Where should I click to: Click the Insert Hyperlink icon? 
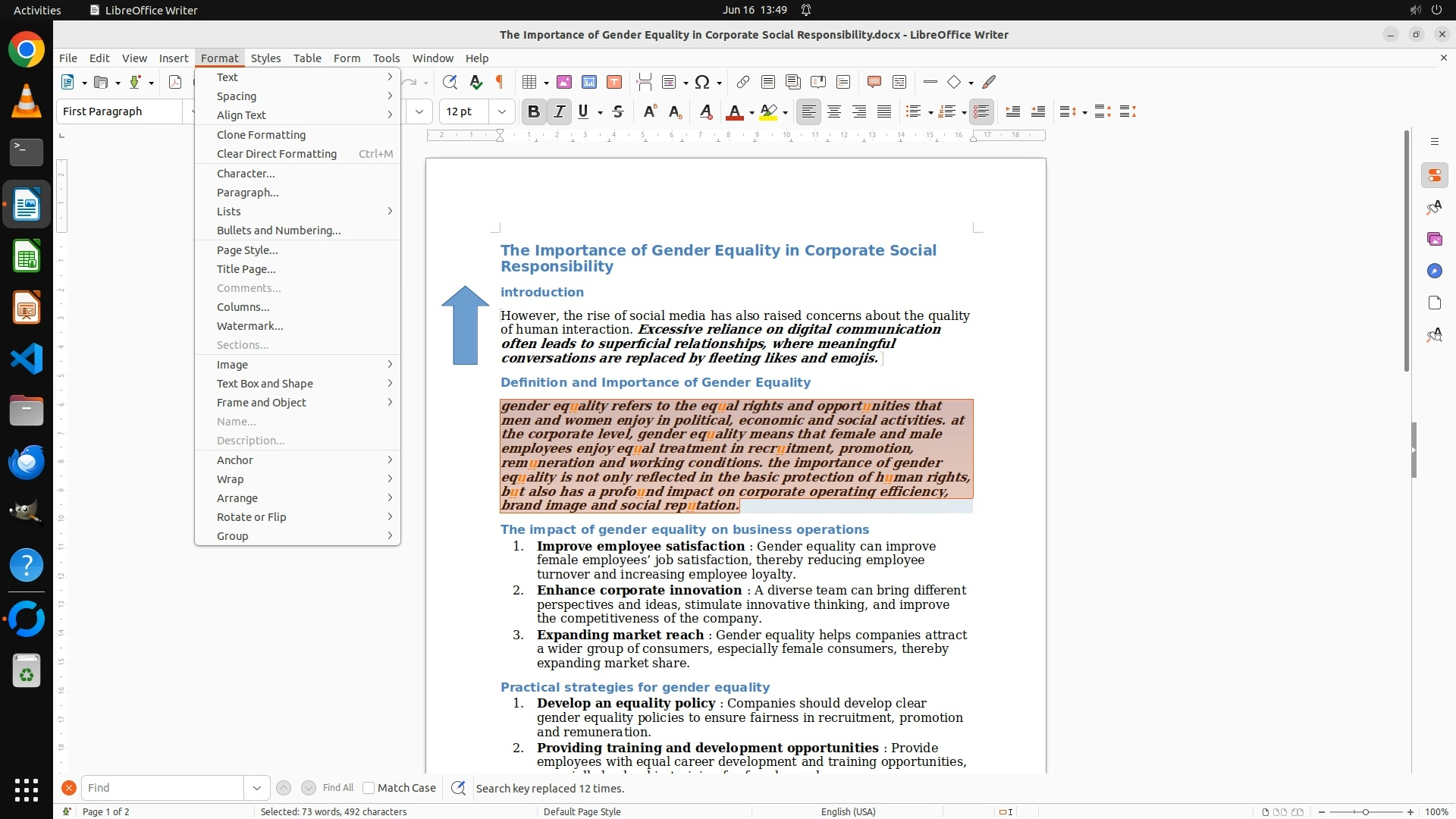[743, 82]
